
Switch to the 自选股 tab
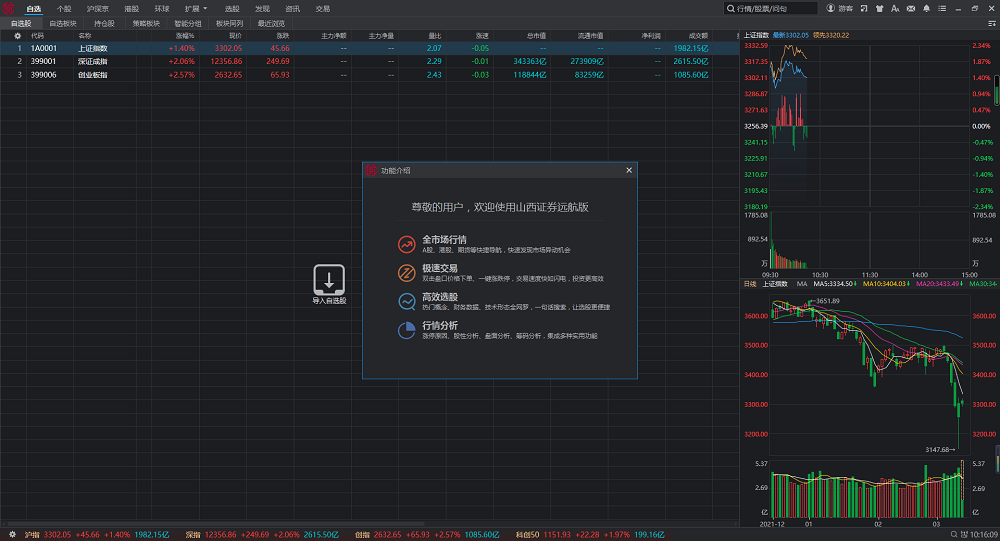21,24
